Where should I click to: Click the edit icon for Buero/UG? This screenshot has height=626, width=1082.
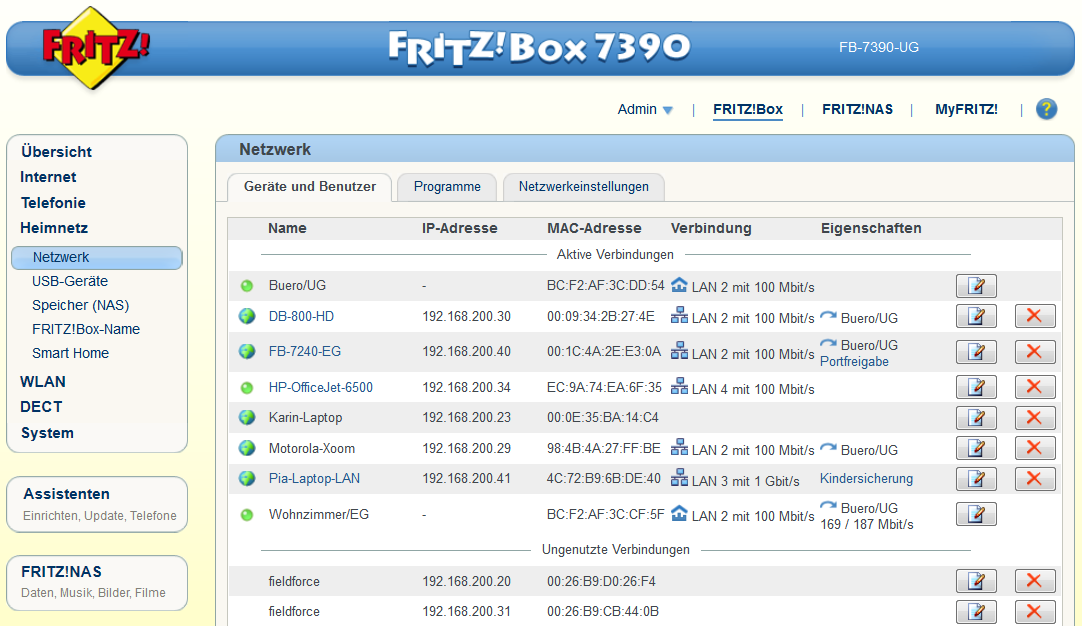(976, 286)
